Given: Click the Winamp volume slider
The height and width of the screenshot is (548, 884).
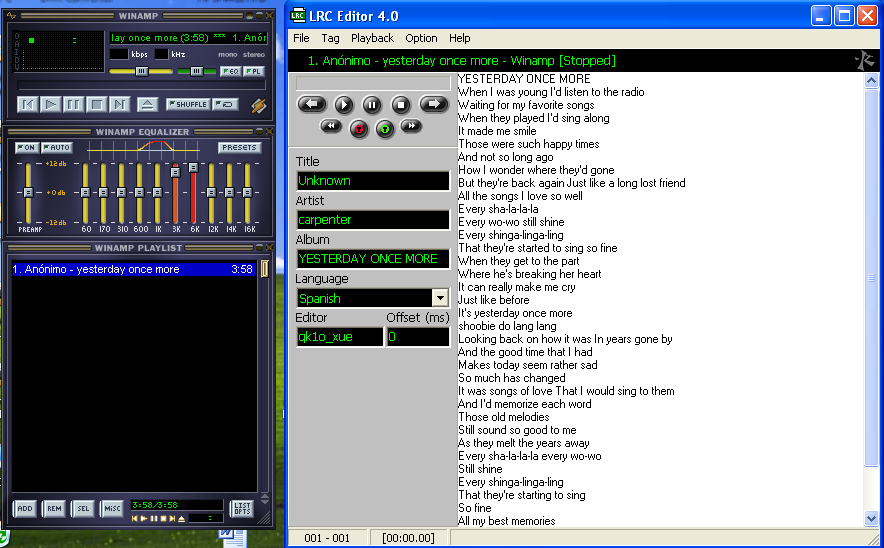Looking at the screenshot, I should (140, 71).
